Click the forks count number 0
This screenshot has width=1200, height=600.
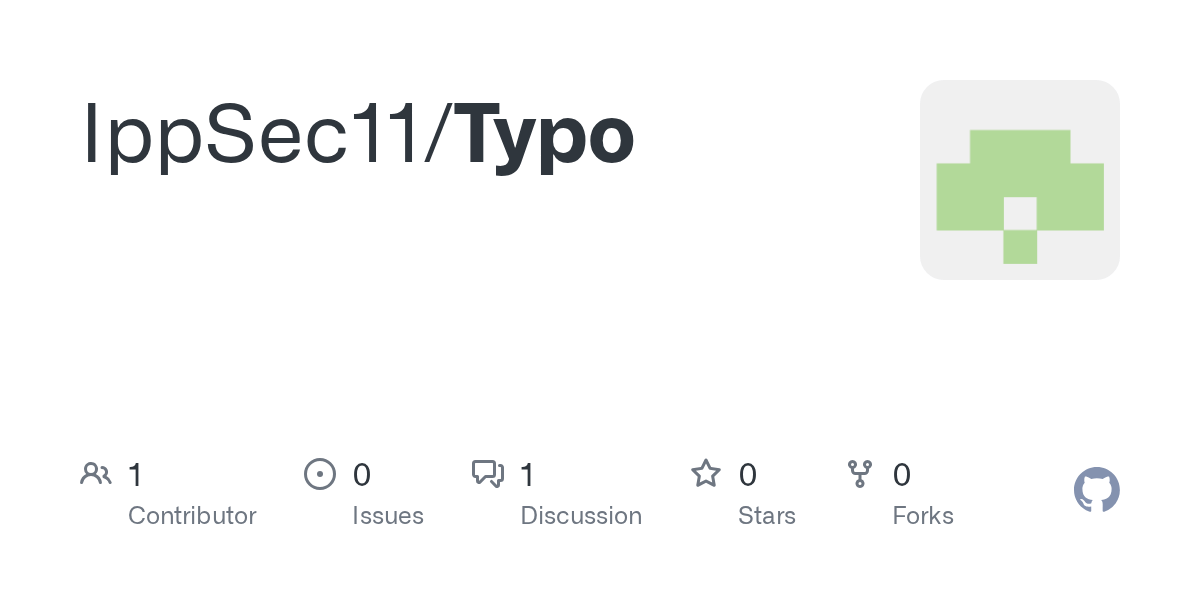(x=902, y=475)
